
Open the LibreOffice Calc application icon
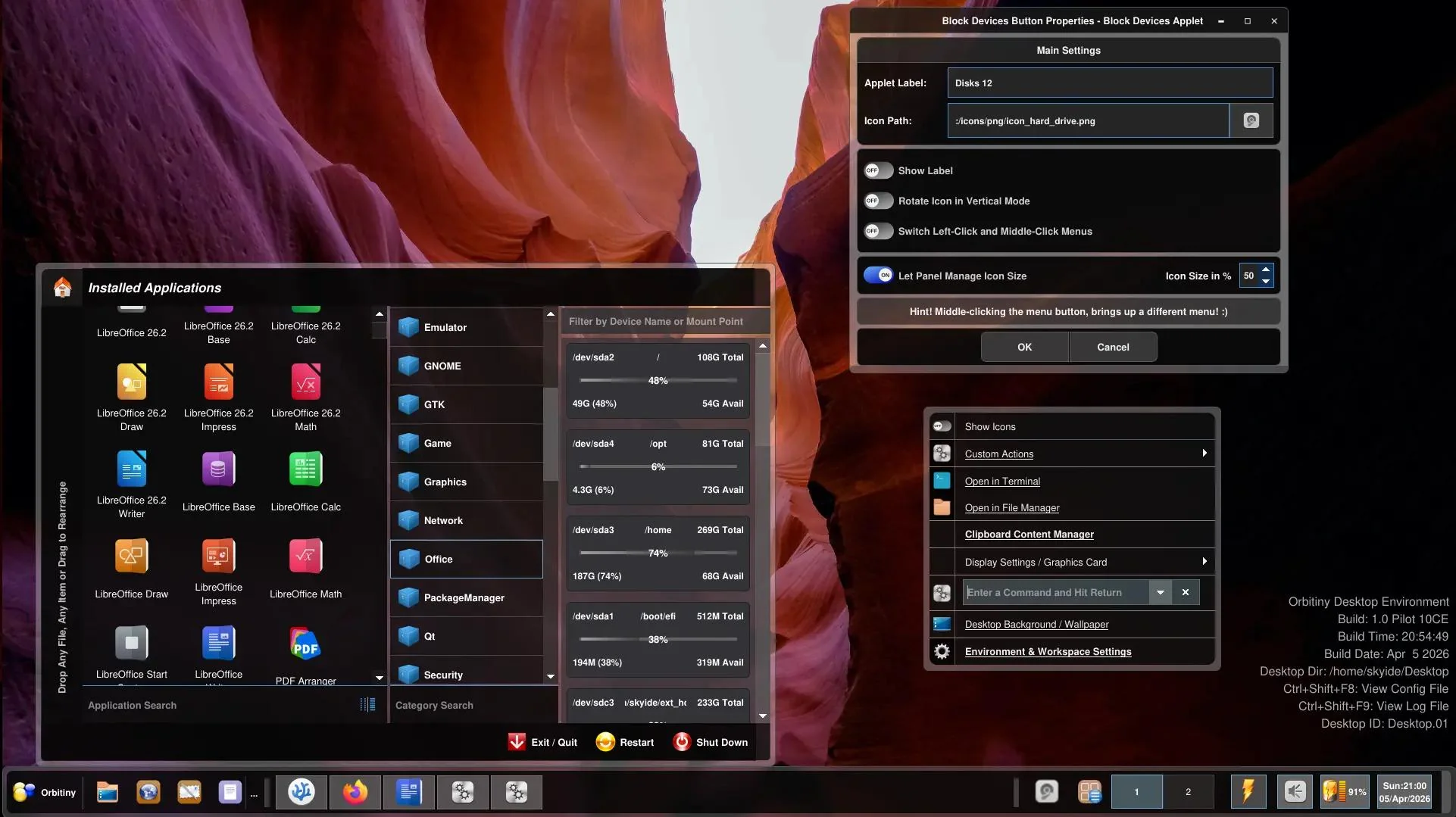click(305, 469)
